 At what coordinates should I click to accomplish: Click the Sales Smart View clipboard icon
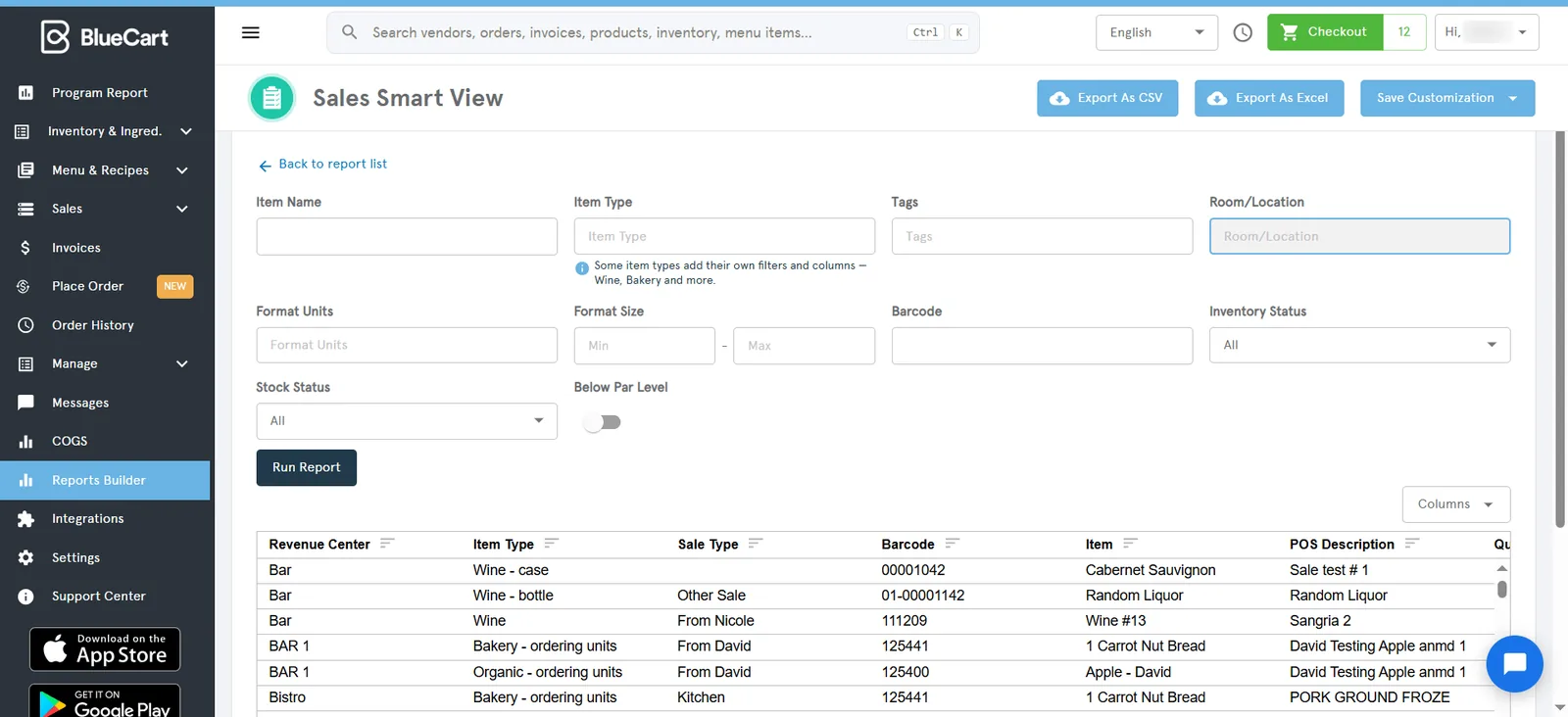coord(272,98)
